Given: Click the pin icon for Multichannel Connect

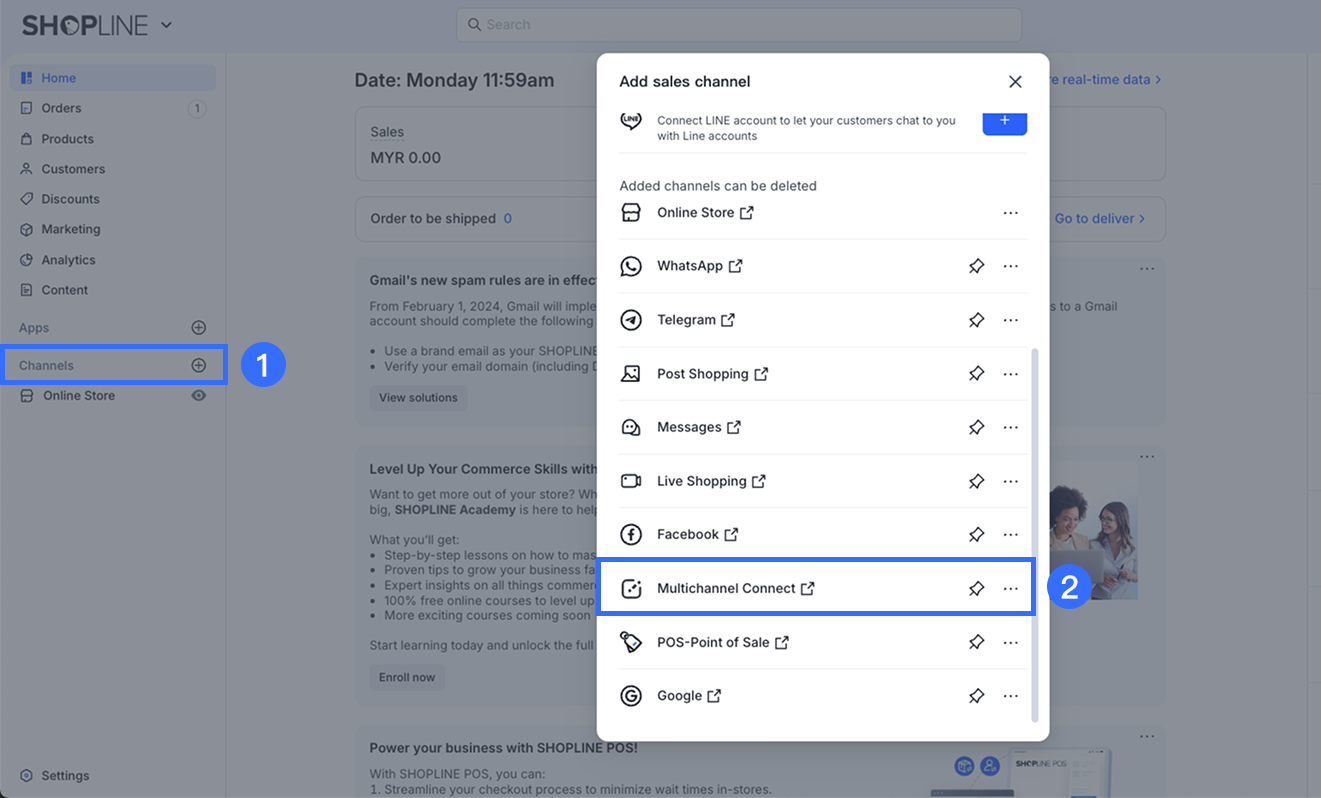Looking at the screenshot, I should click(x=976, y=589).
